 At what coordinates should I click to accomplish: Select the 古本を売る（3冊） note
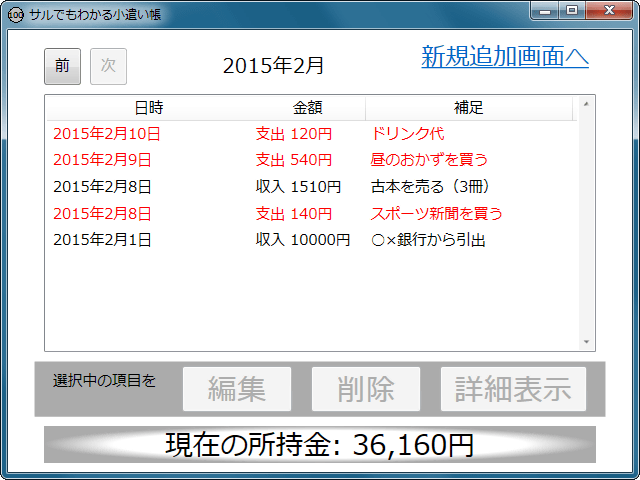point(431,187)
